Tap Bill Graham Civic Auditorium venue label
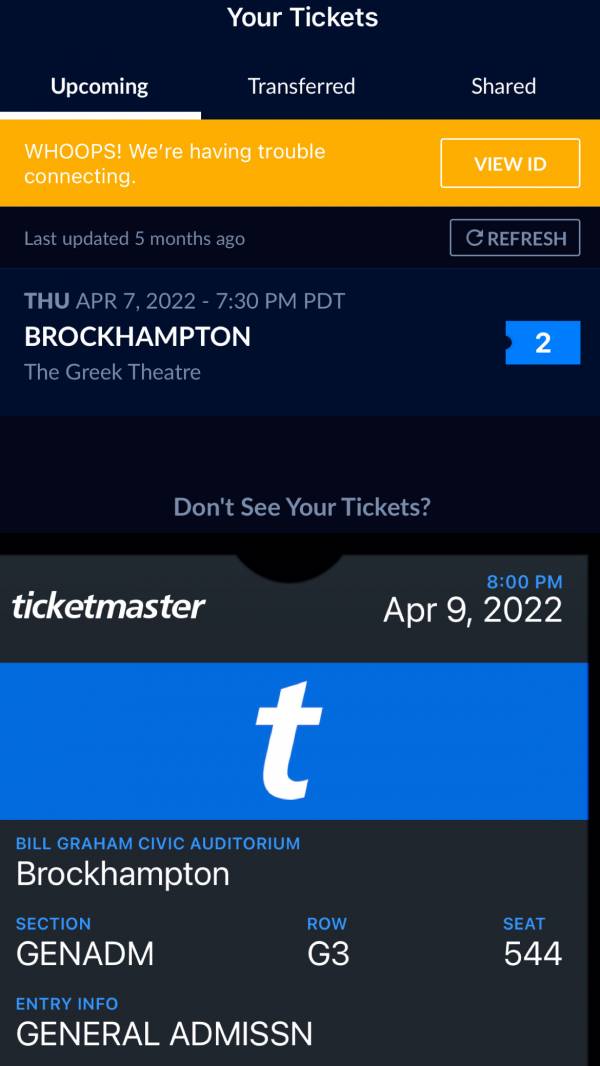 (158, 843)
